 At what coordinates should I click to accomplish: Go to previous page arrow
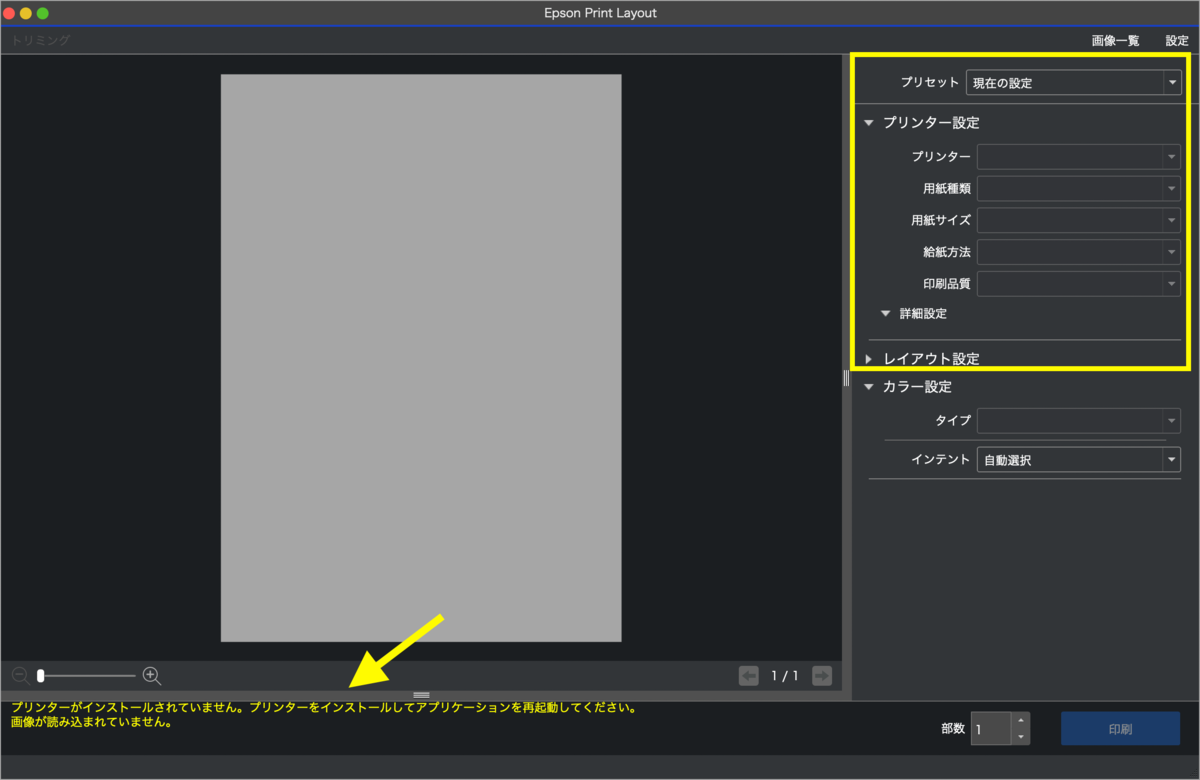click(749, 676)
